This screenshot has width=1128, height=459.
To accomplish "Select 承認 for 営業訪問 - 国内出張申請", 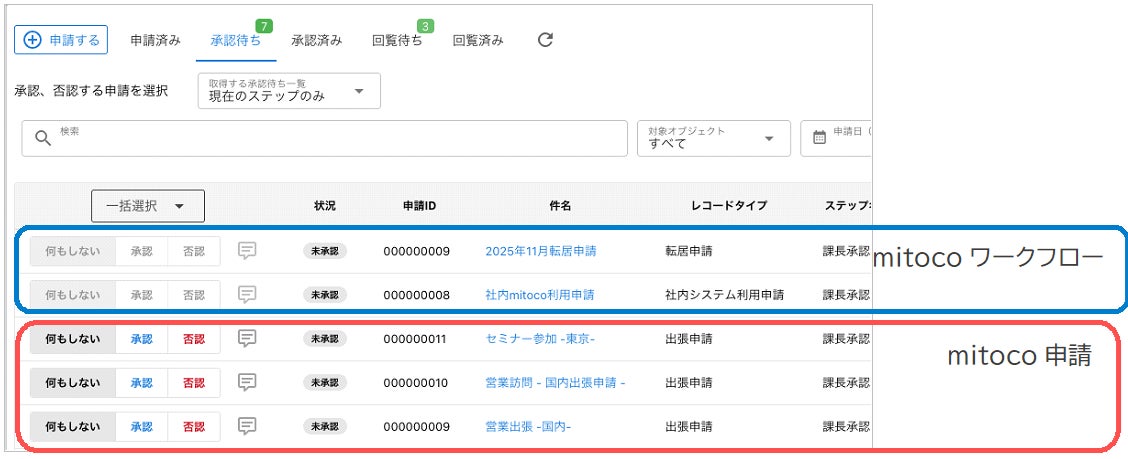I will 142,383.
